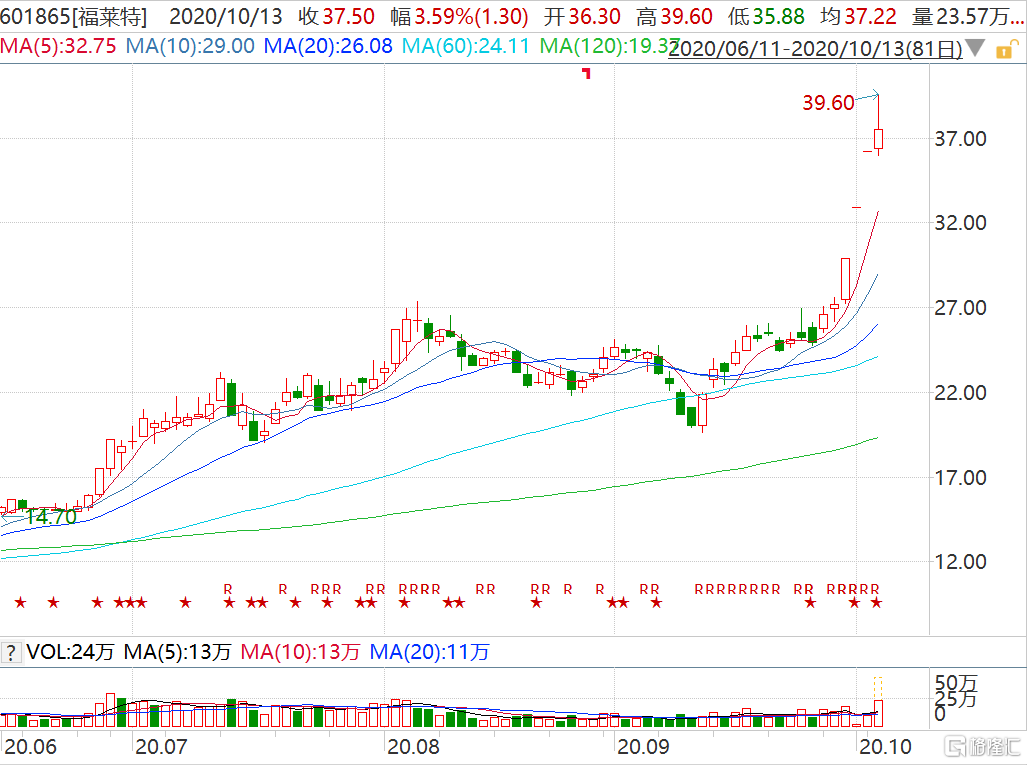Click the 14.70 low price annotation
This screenshot has height=765, width=1027.
coord(50,517)
